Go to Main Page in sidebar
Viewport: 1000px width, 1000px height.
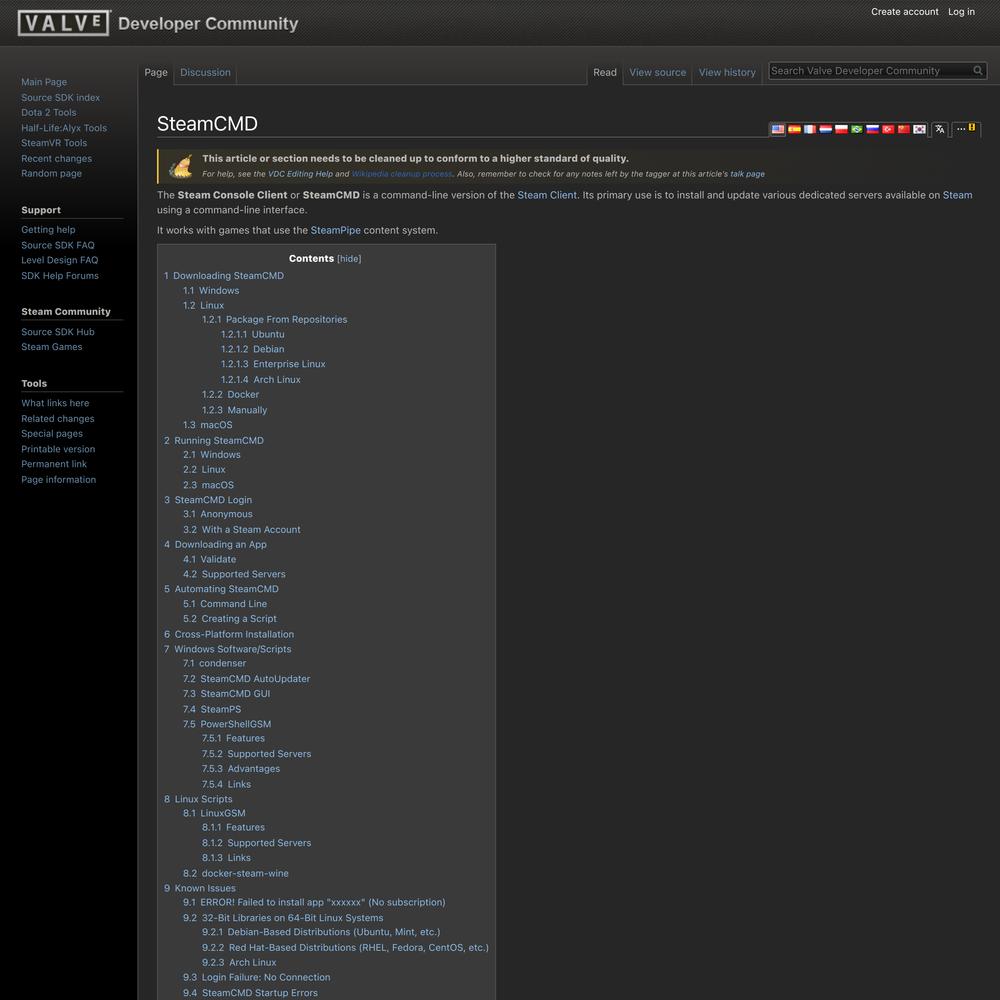pos(44,82)
